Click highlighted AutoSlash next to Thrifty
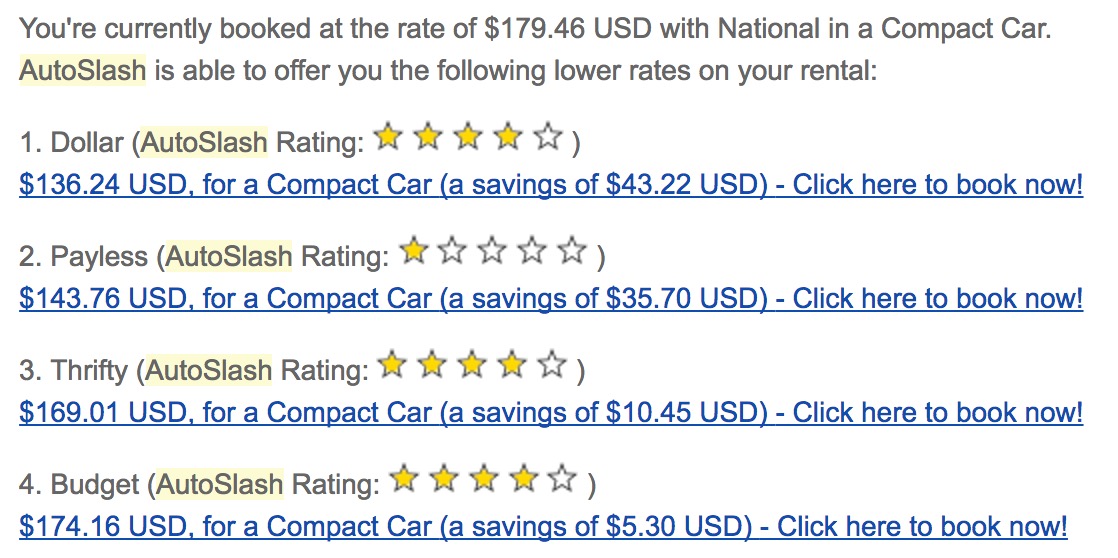1118x558 pixels. [209, 371]
